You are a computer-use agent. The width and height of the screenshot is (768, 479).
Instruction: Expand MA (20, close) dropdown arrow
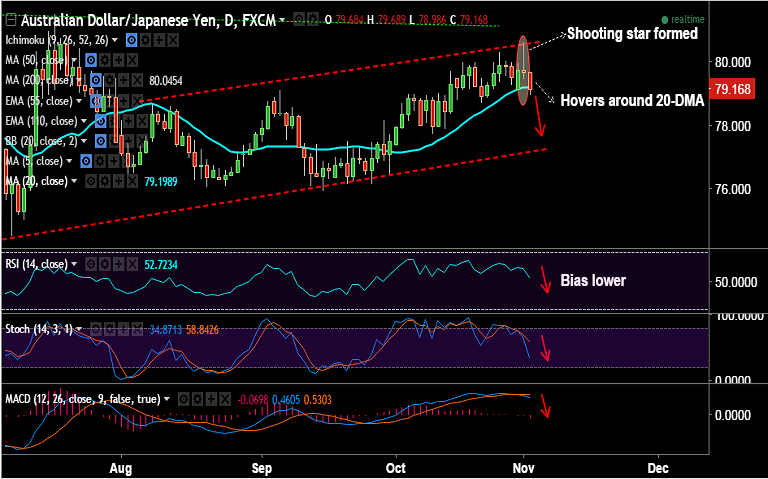(x=74, y=181)
